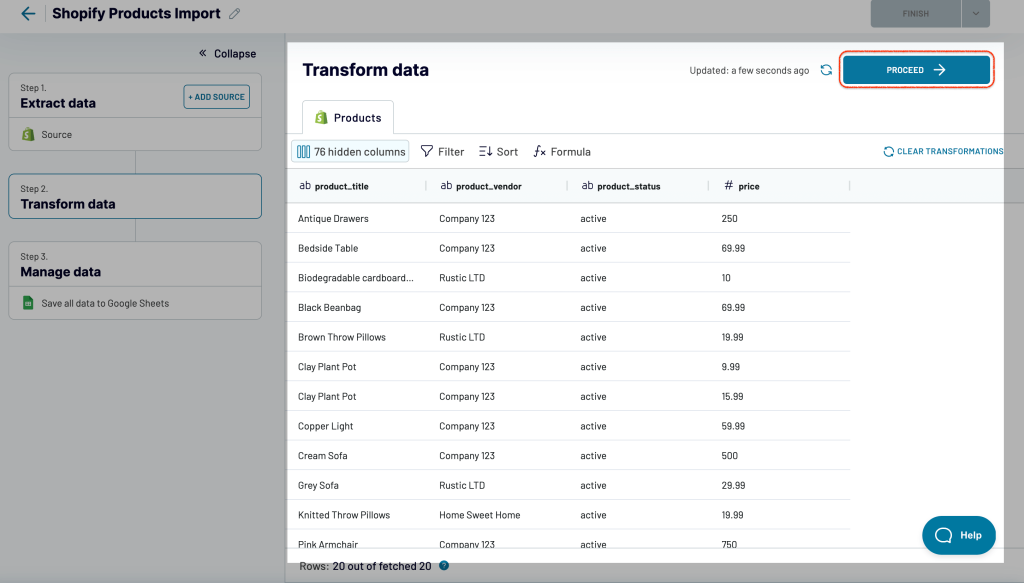Screen dimensions: 1024x583
Task: Select Save all data to Google Sheets
Action: [135, 303]
